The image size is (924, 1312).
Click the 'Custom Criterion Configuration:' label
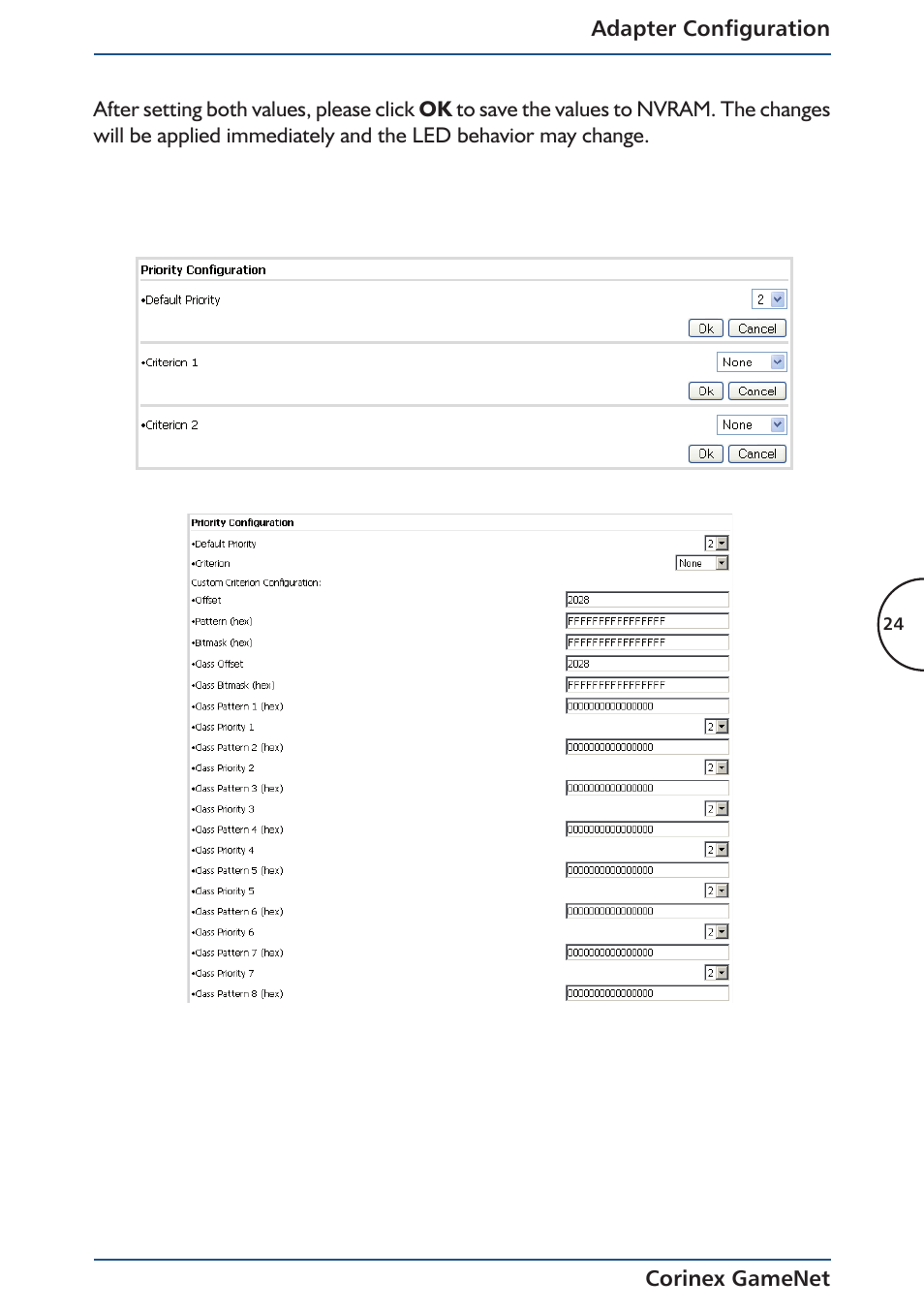point(256,582)
